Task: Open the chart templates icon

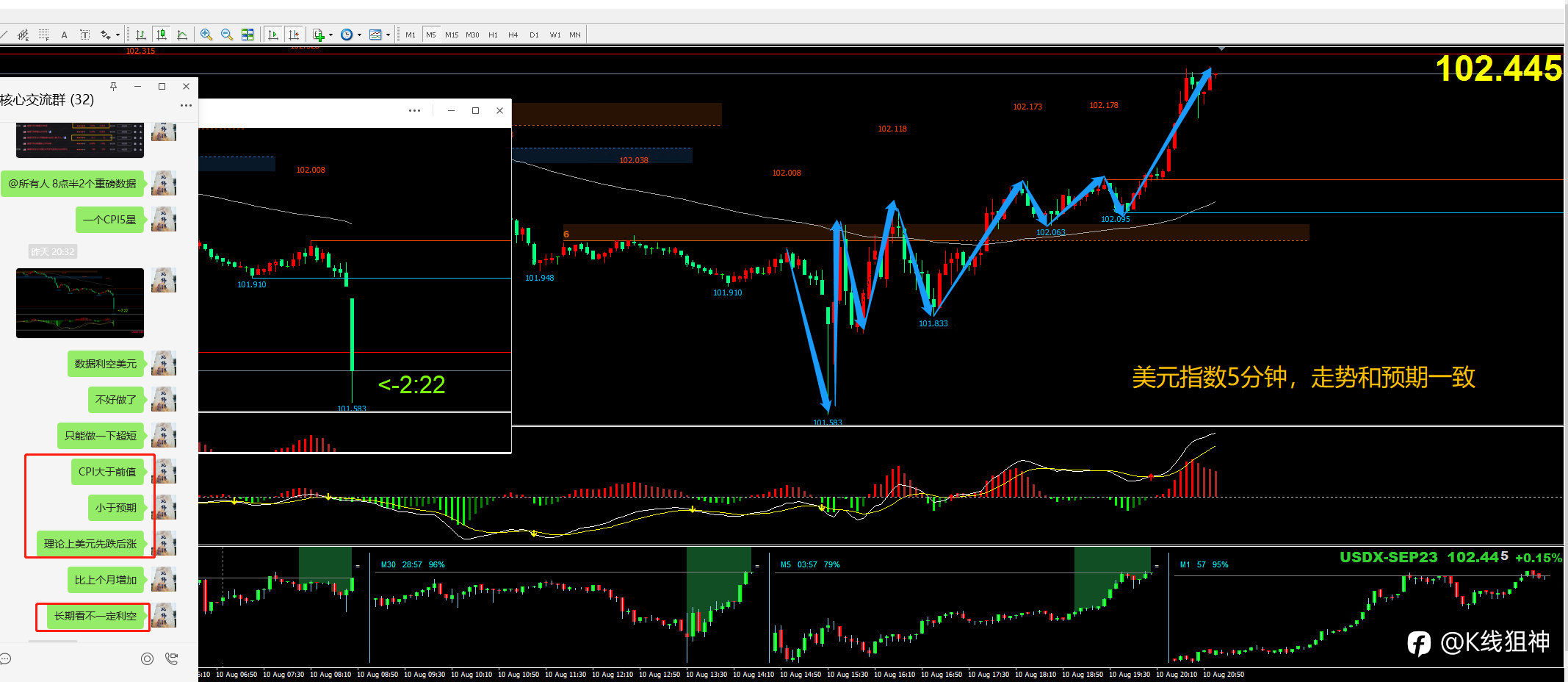Action: [375, 35]
